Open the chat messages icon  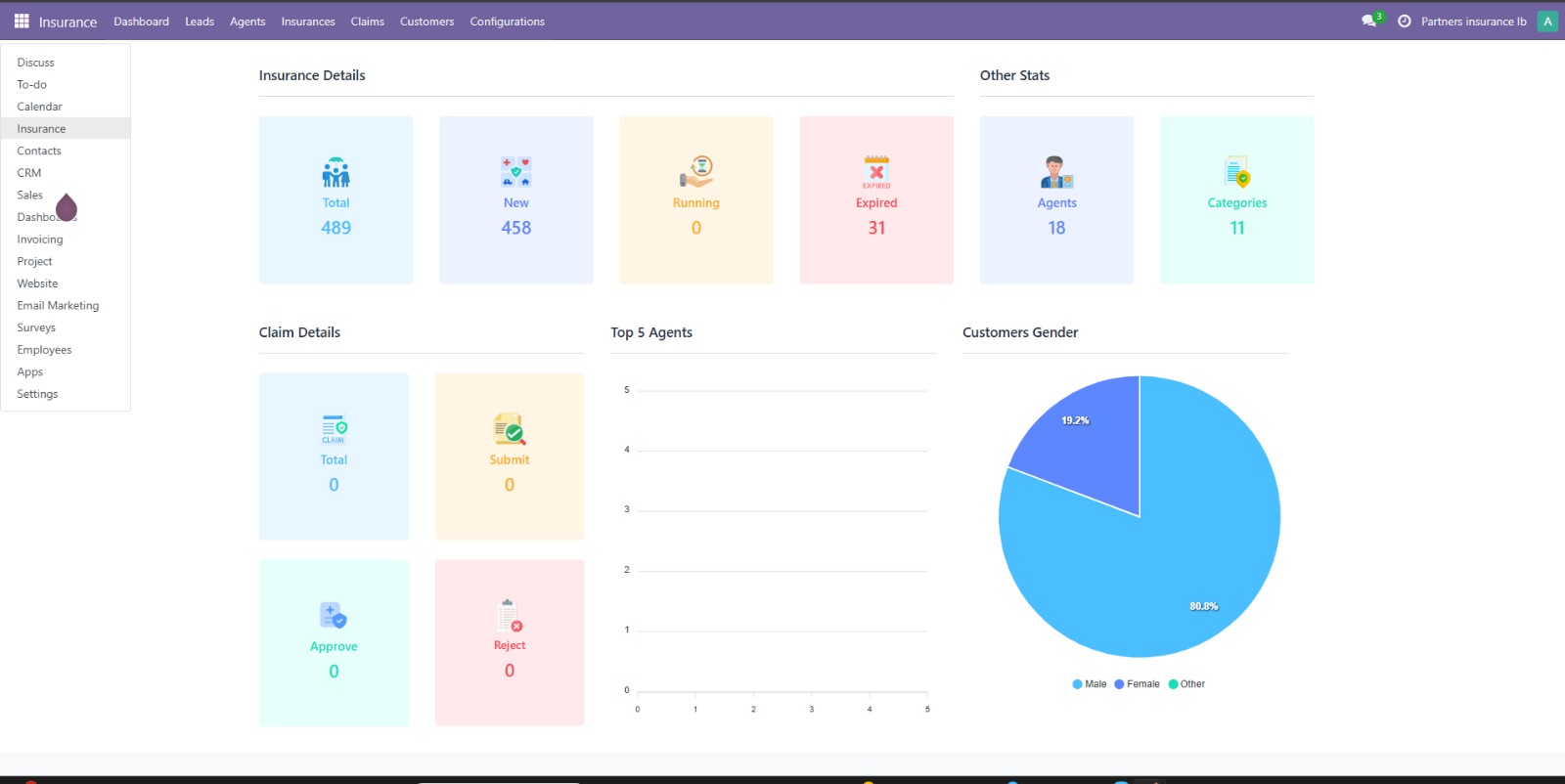[x=1368, y=21]
